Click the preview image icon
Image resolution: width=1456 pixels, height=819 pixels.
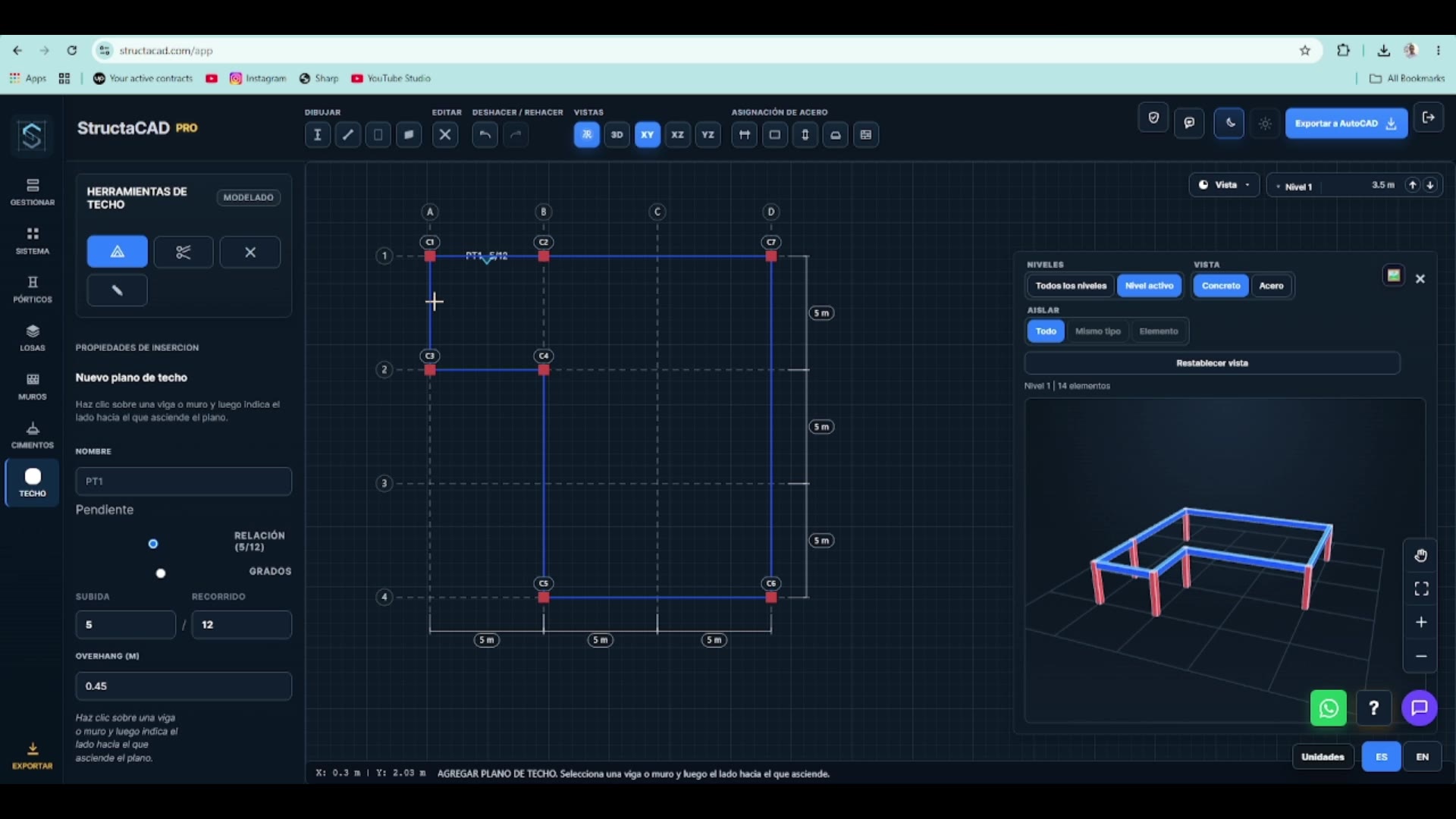[x=1394, y=276]
